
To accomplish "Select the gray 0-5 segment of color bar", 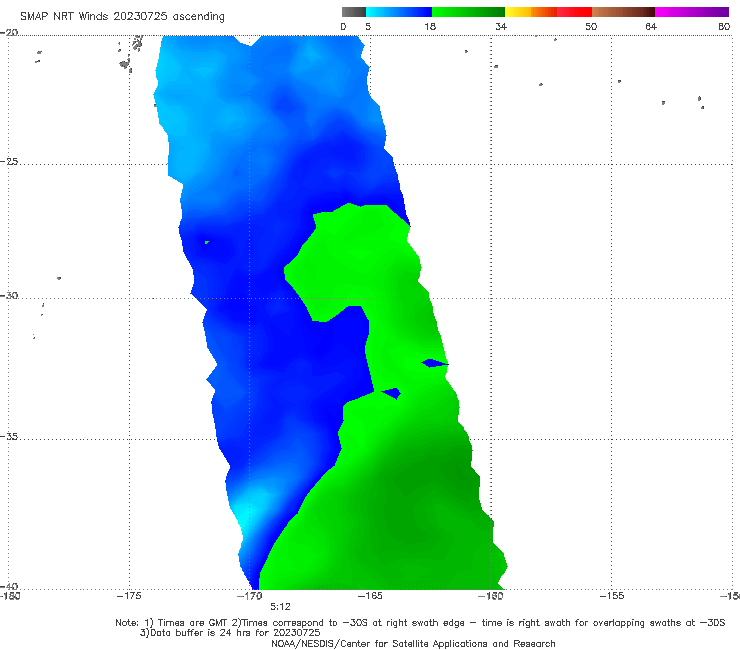I will [x=354, y=12].
